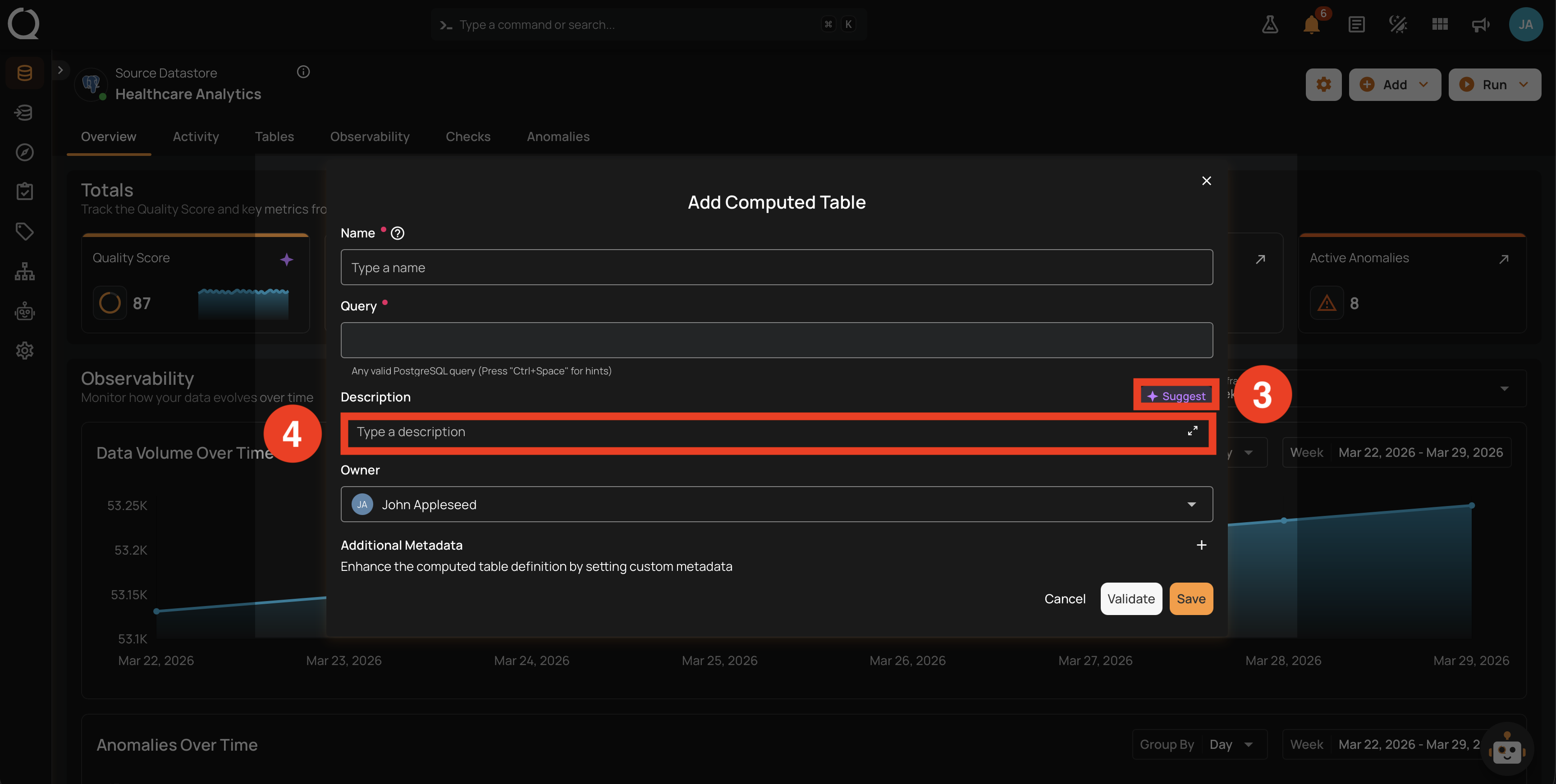Open the Explore compass sidebar icon
This screenshot has height=784, width=1556.
pos(25,152)
